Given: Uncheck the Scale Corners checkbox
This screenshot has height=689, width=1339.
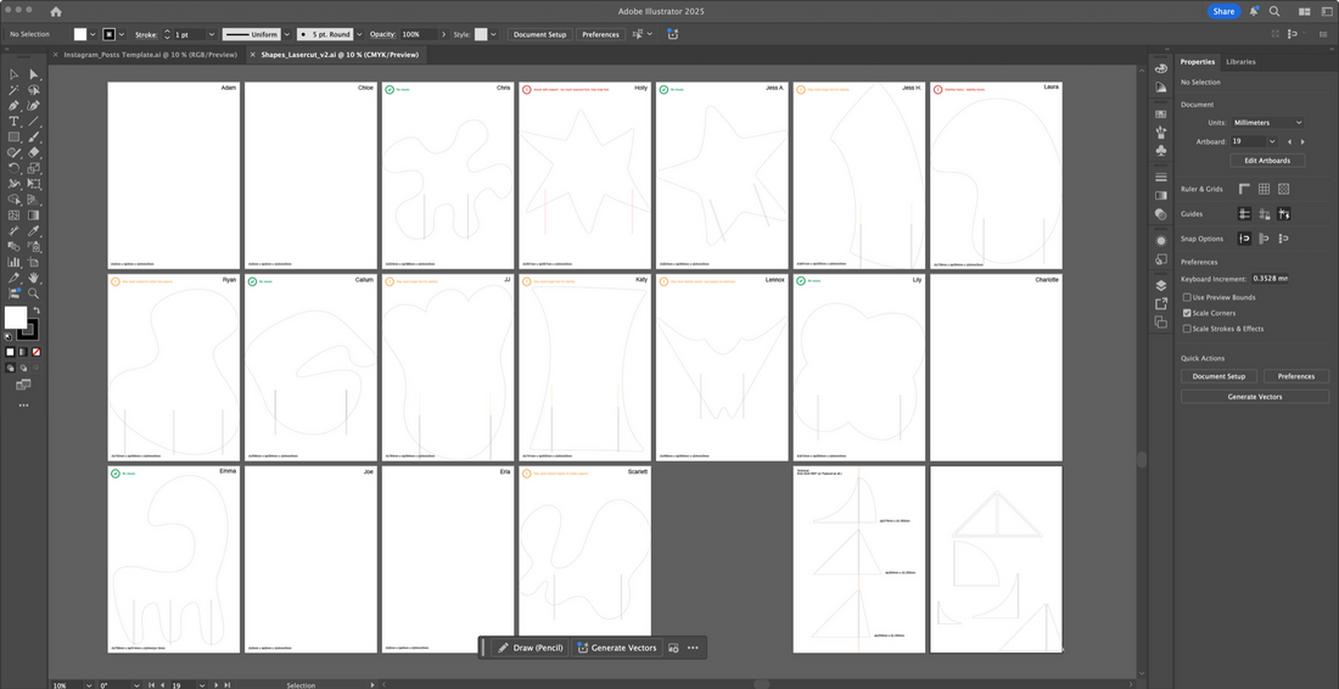Looking at the screenshot, I should click(1187, 313).
